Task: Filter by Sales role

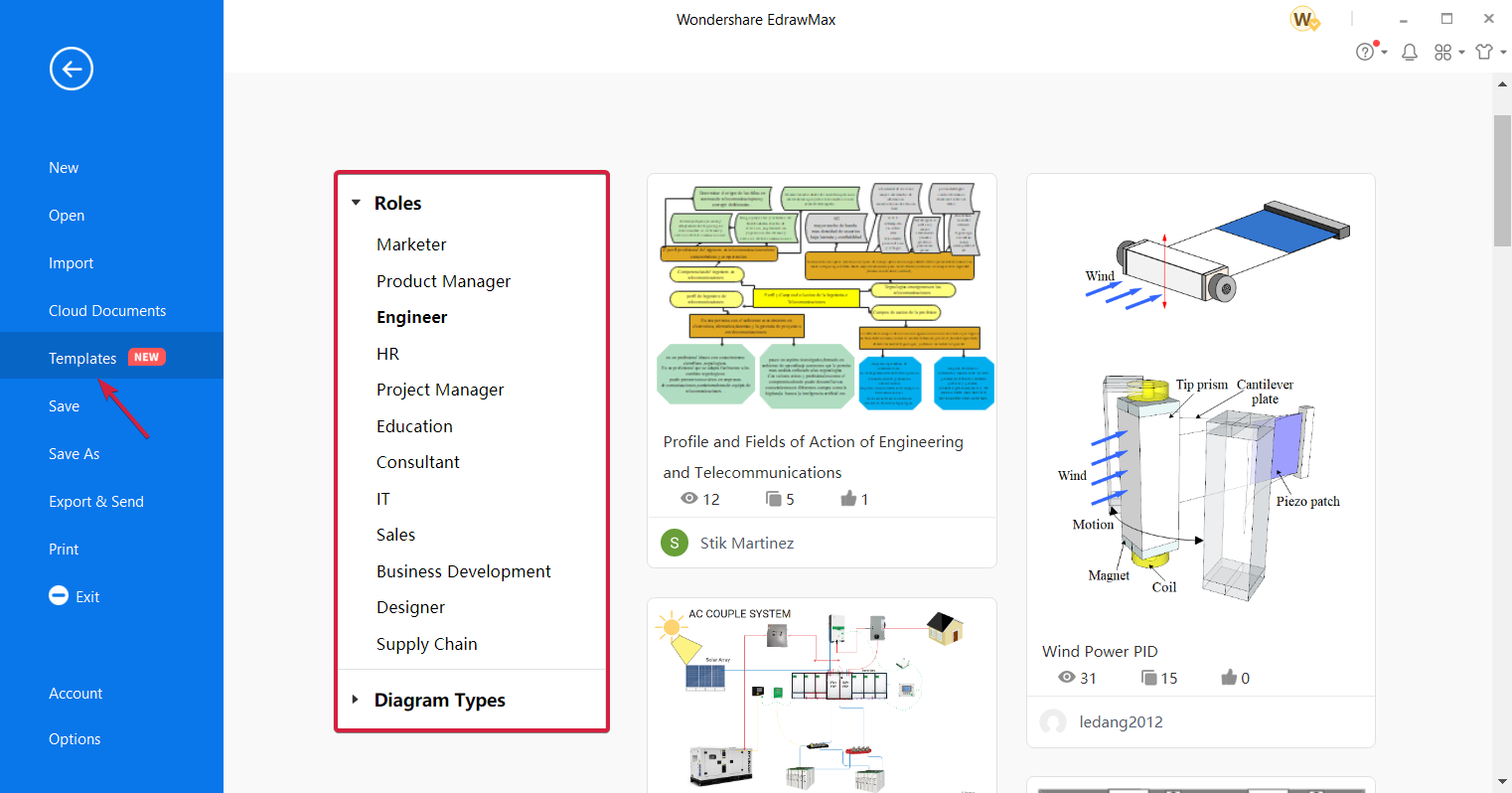Action: tap(395, 535)
